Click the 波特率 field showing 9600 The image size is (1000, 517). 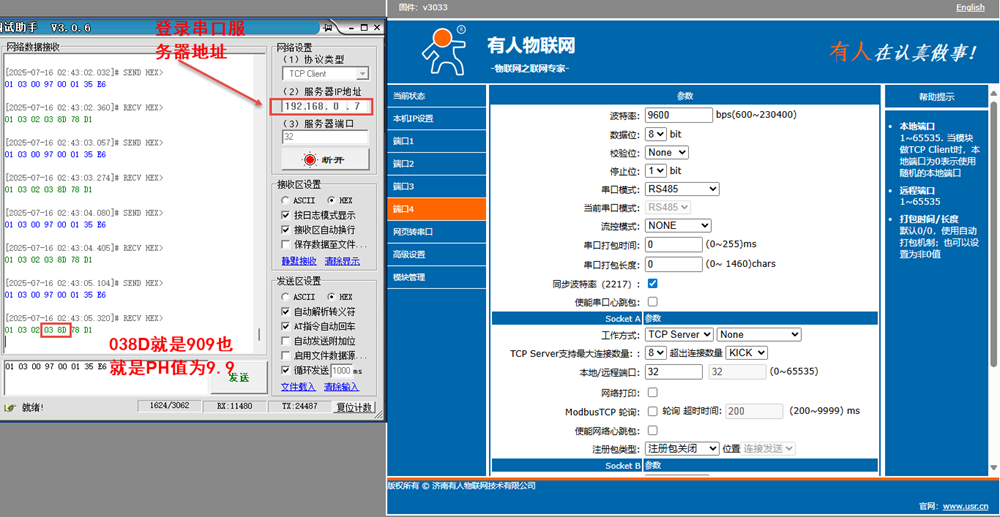pyautogui.click(x=679, y=115)
